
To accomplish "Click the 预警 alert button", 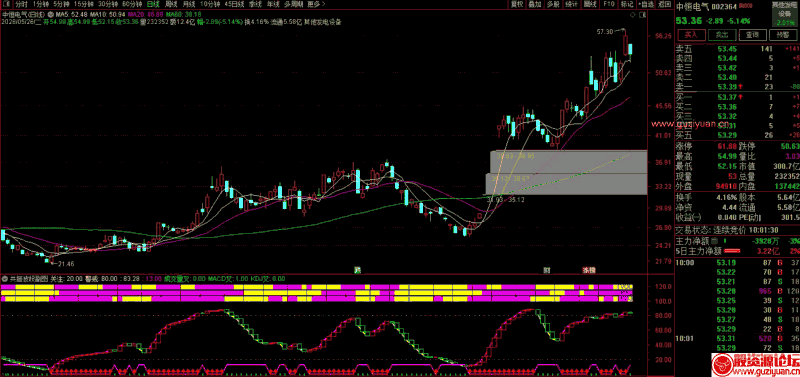I will click(783, 35).
